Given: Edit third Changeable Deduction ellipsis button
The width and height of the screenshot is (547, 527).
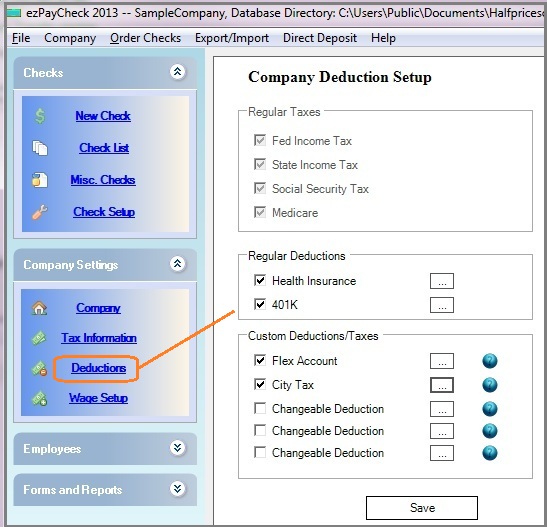Looking at the screenshot, I should click(x=442, y=453).
